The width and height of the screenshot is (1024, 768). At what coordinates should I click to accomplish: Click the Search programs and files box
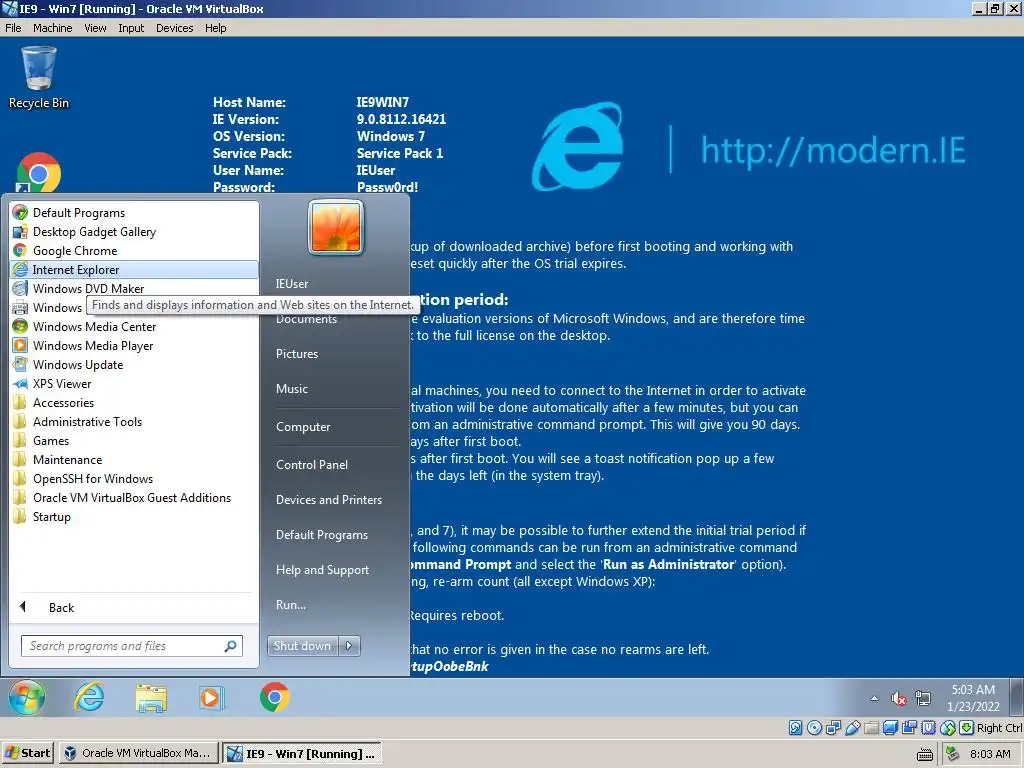point(131,646)
